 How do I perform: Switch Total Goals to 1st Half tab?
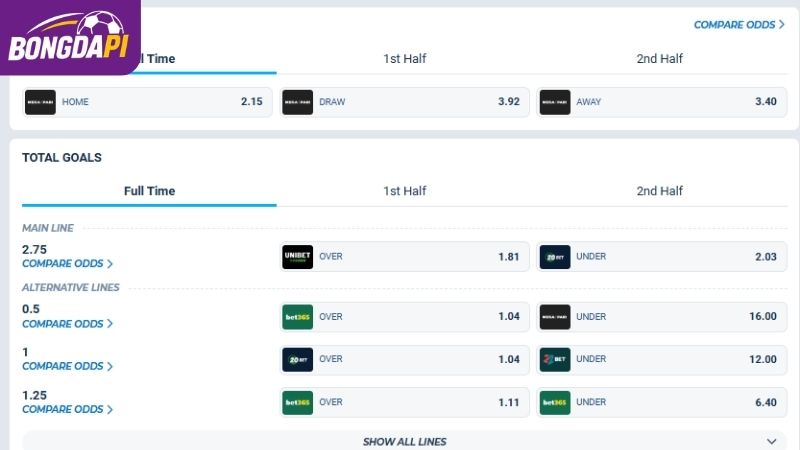click(x=405, y=191)
